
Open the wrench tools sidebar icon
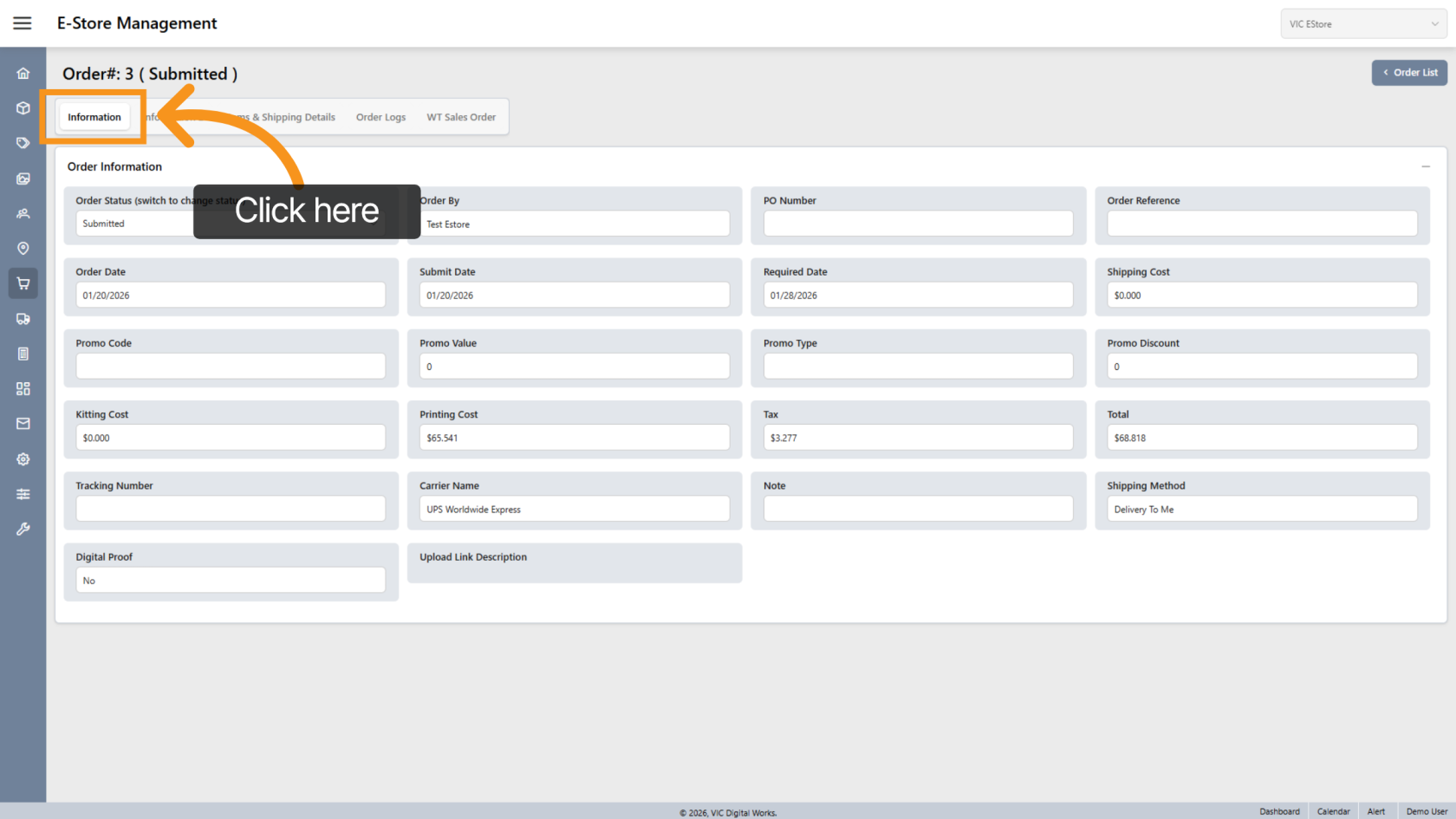click(23, 529)
